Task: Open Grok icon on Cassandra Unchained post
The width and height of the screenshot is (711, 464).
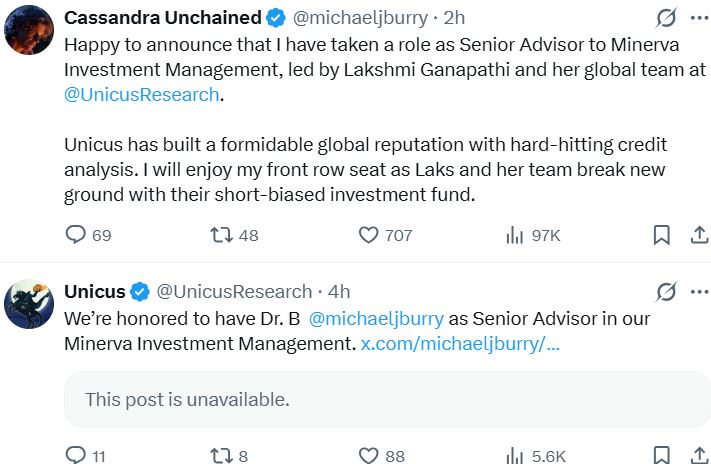Action: [666, 18]
